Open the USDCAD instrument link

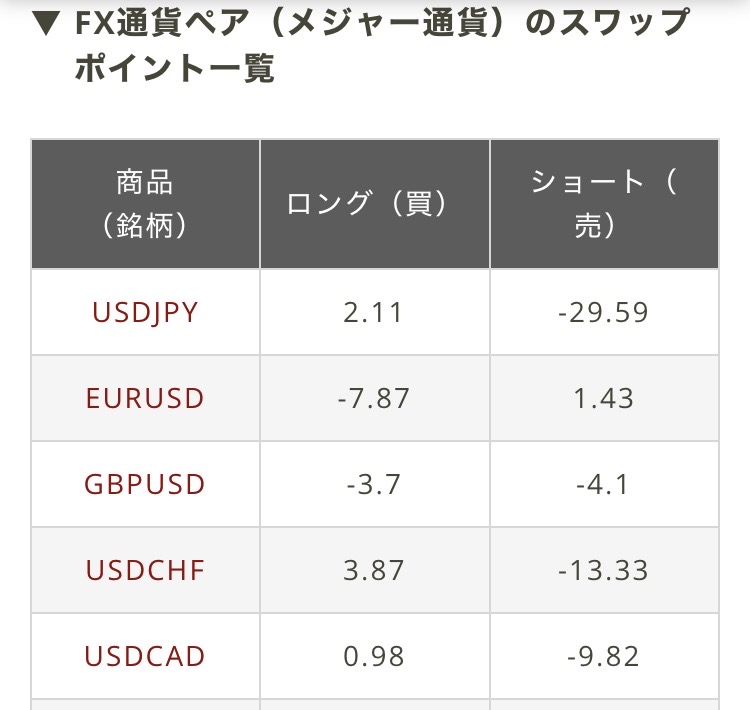point(145,656)
